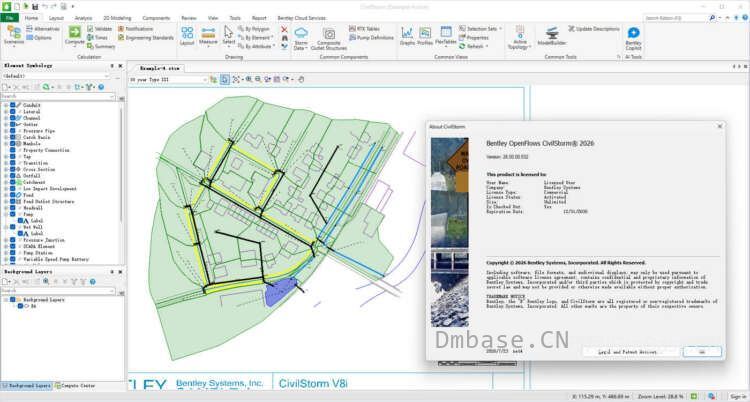Toggle the Pond Outlet Structure checkbox

[x=13, y=201]
